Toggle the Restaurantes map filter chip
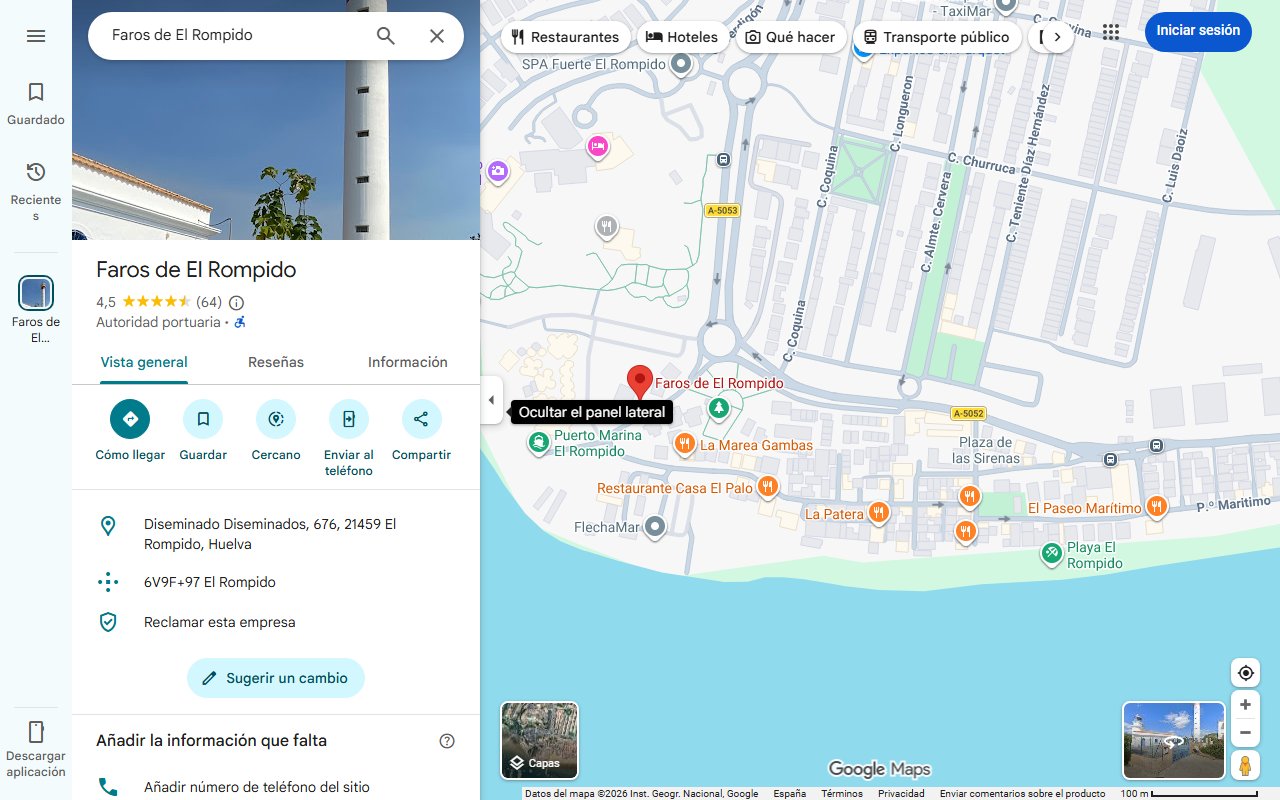The image size is (1280, 800). pos(565,36)
